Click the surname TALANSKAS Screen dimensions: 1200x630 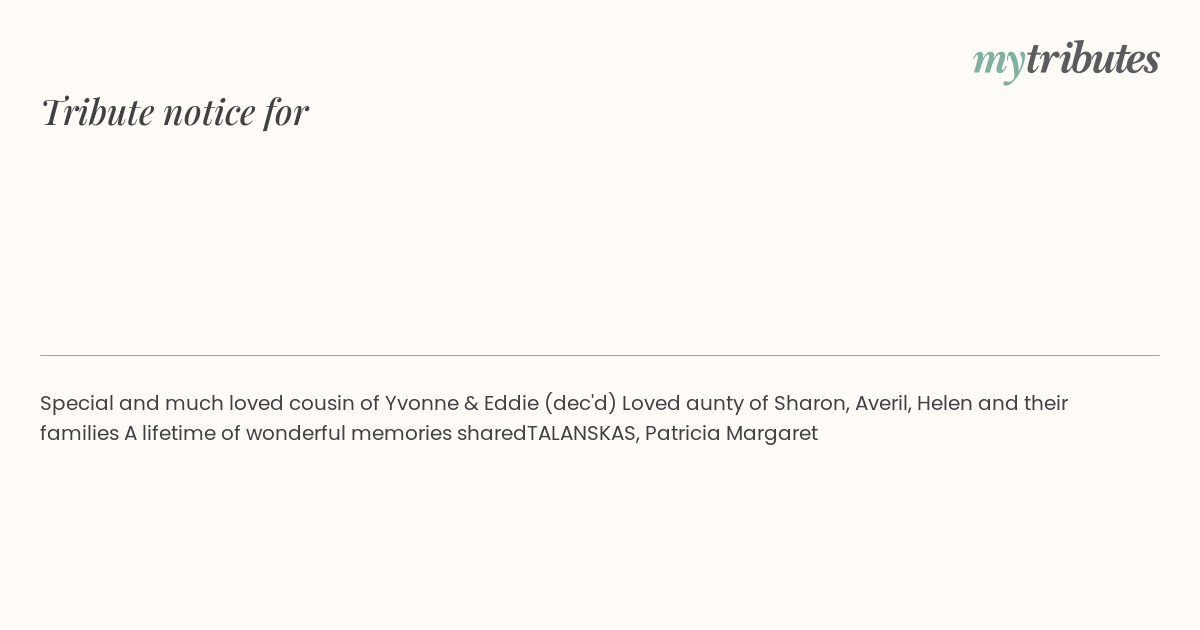(581, 433)
